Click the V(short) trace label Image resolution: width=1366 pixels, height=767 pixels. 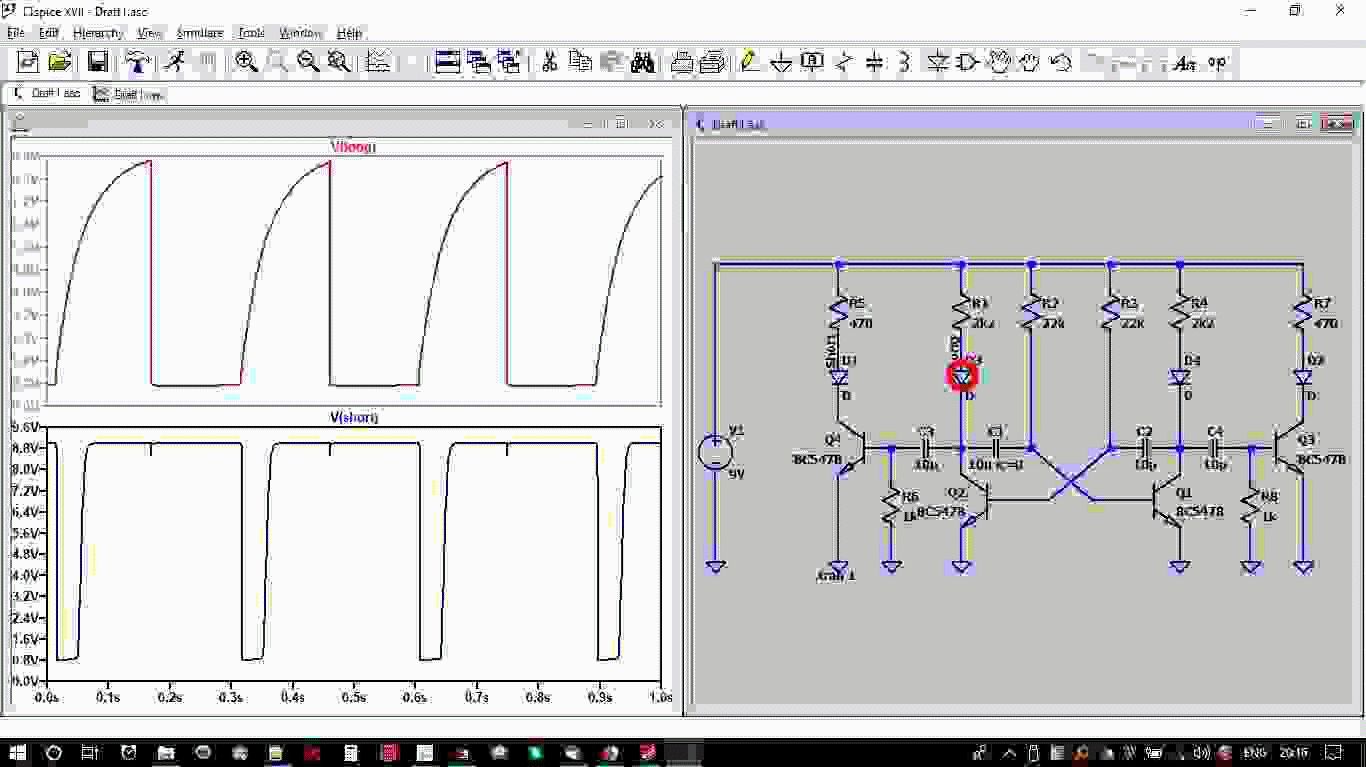click(x=354, y=417)
